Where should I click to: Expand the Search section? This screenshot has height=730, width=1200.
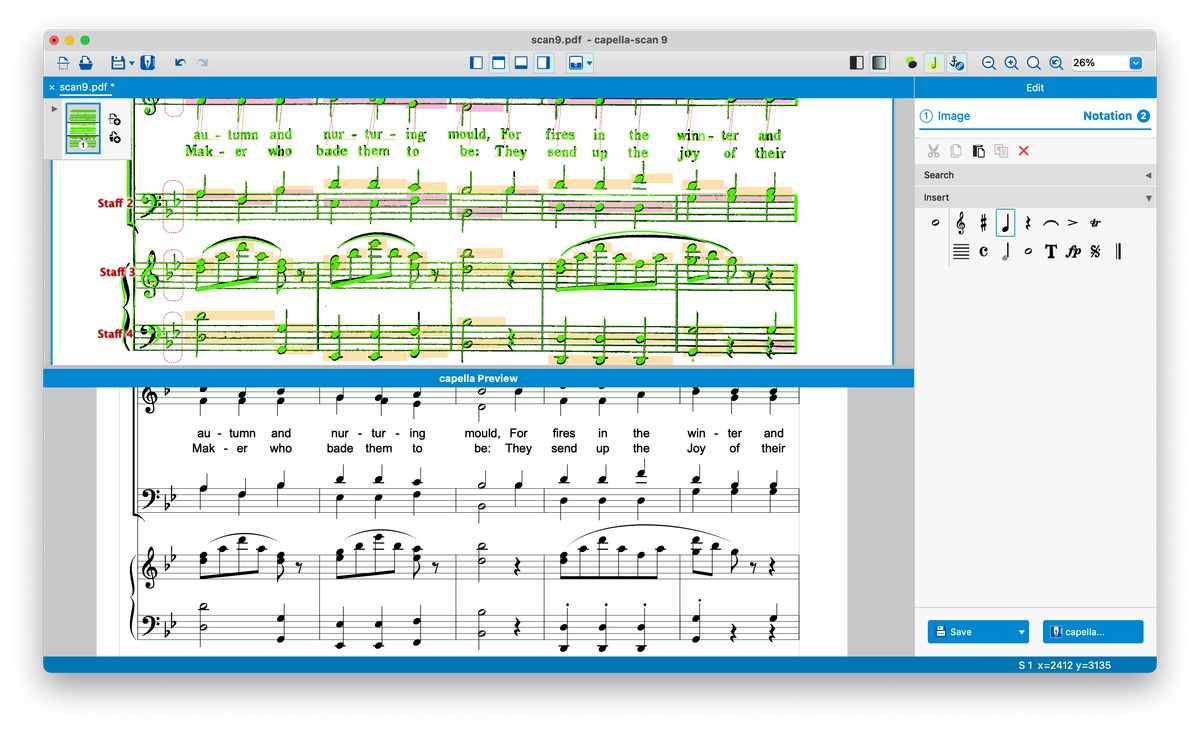tap(1147, 175)
